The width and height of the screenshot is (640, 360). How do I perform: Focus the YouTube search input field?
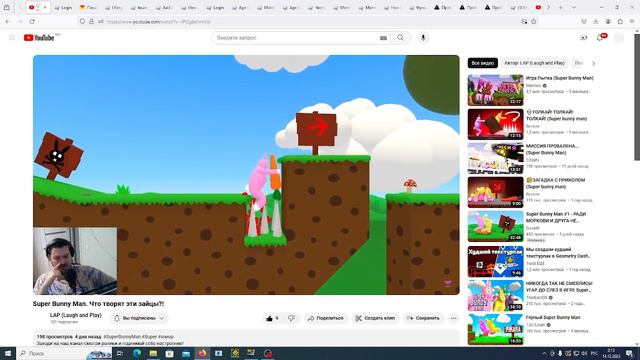click(x=296, y=38)
